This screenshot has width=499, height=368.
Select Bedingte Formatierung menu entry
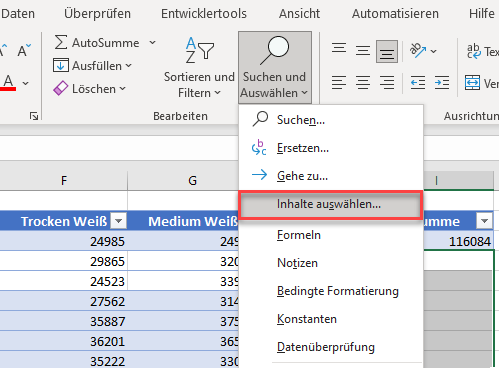tap(331, 291)
